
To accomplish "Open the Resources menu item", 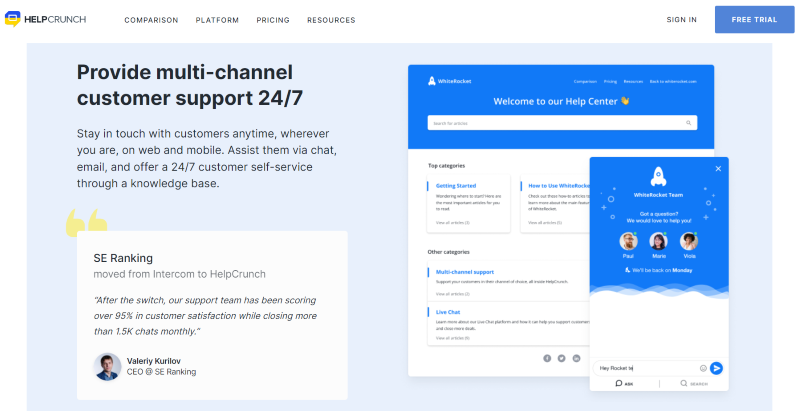I will point(331,20).
